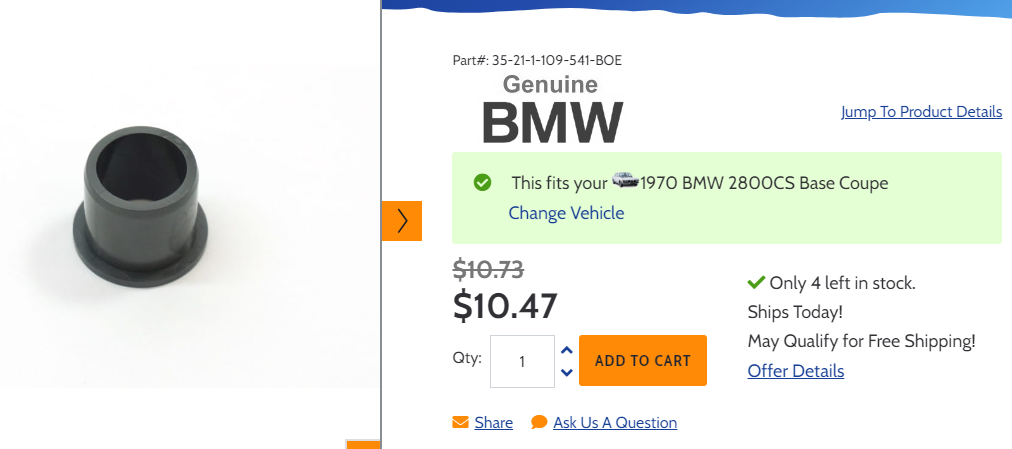Click the orange next-image chevron arrow

(402, 221)
